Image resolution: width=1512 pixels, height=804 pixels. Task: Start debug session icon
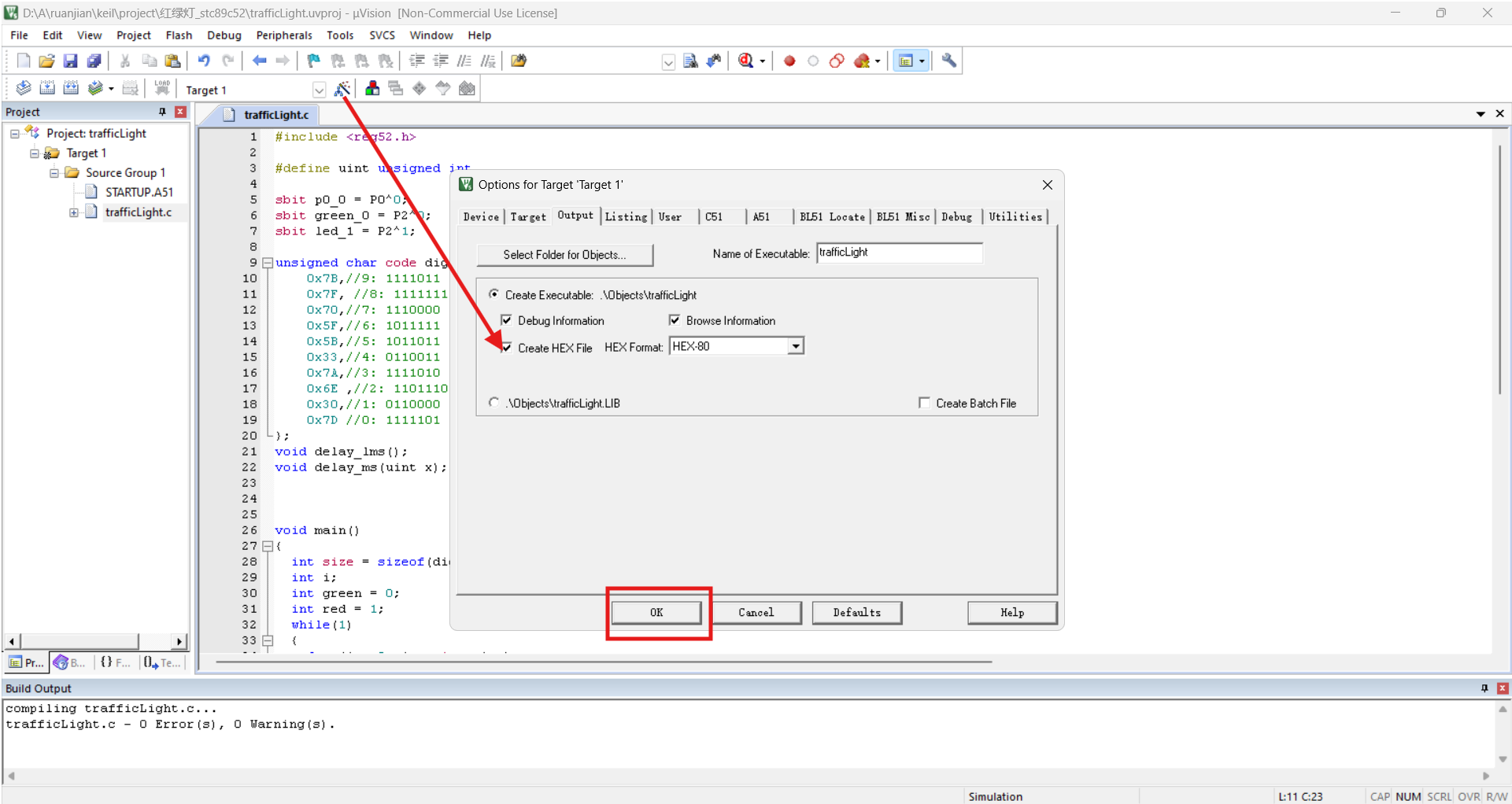746,61
